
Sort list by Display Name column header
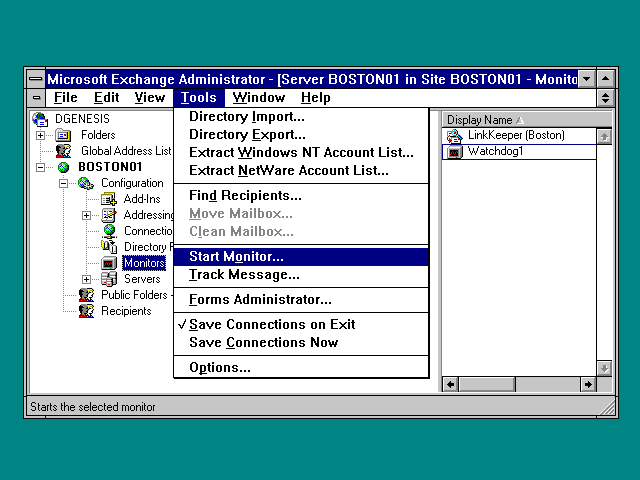point(527,120)
